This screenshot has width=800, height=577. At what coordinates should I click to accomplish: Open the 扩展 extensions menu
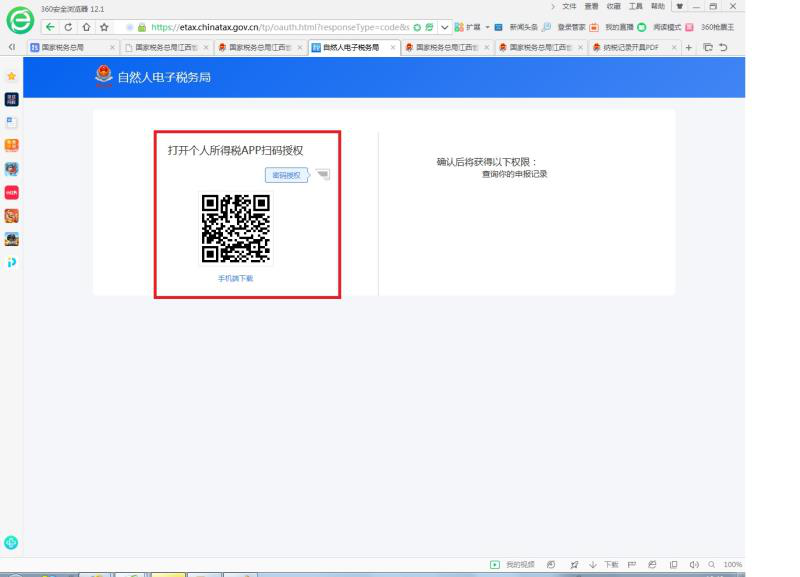click(x=467, y=27)
